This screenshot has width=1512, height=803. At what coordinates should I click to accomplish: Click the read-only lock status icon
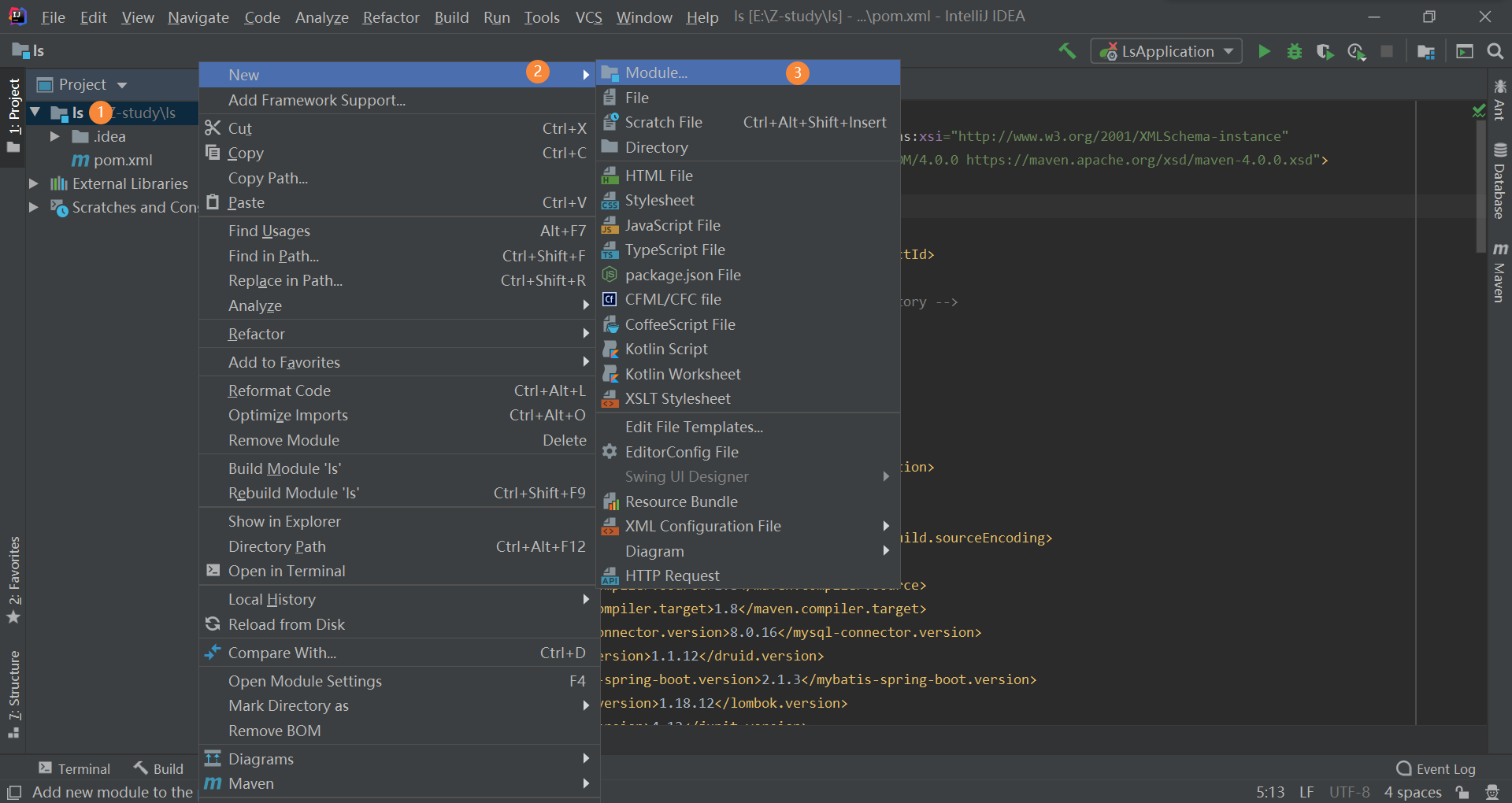1462,792
